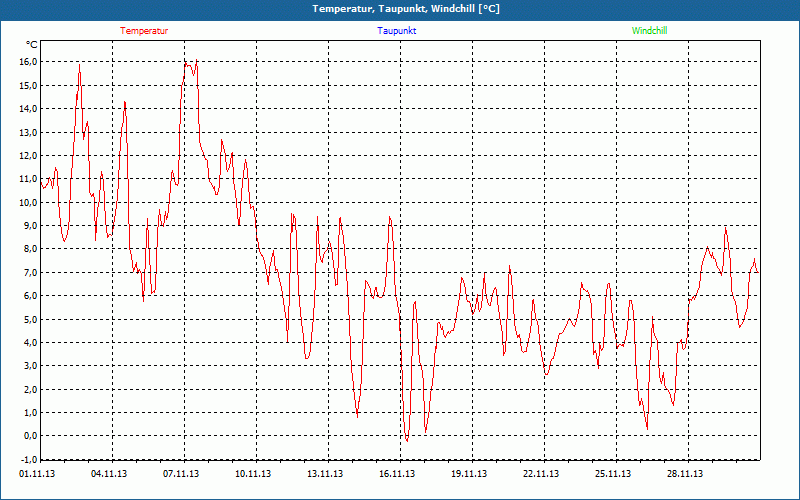Image resolution: width=800 pixels, height=500 pixels.
Task: Click the °C unit label
Action: pos(32,45)
